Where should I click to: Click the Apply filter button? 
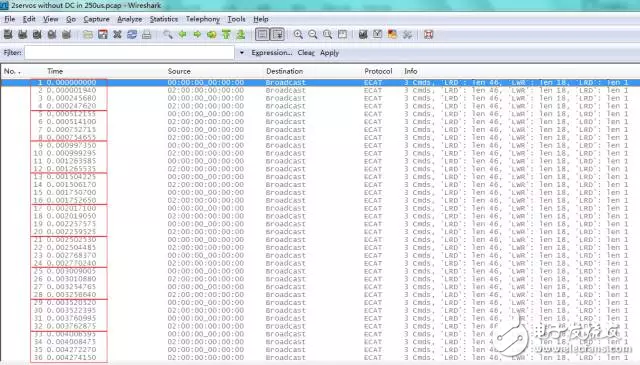[329, 53]
